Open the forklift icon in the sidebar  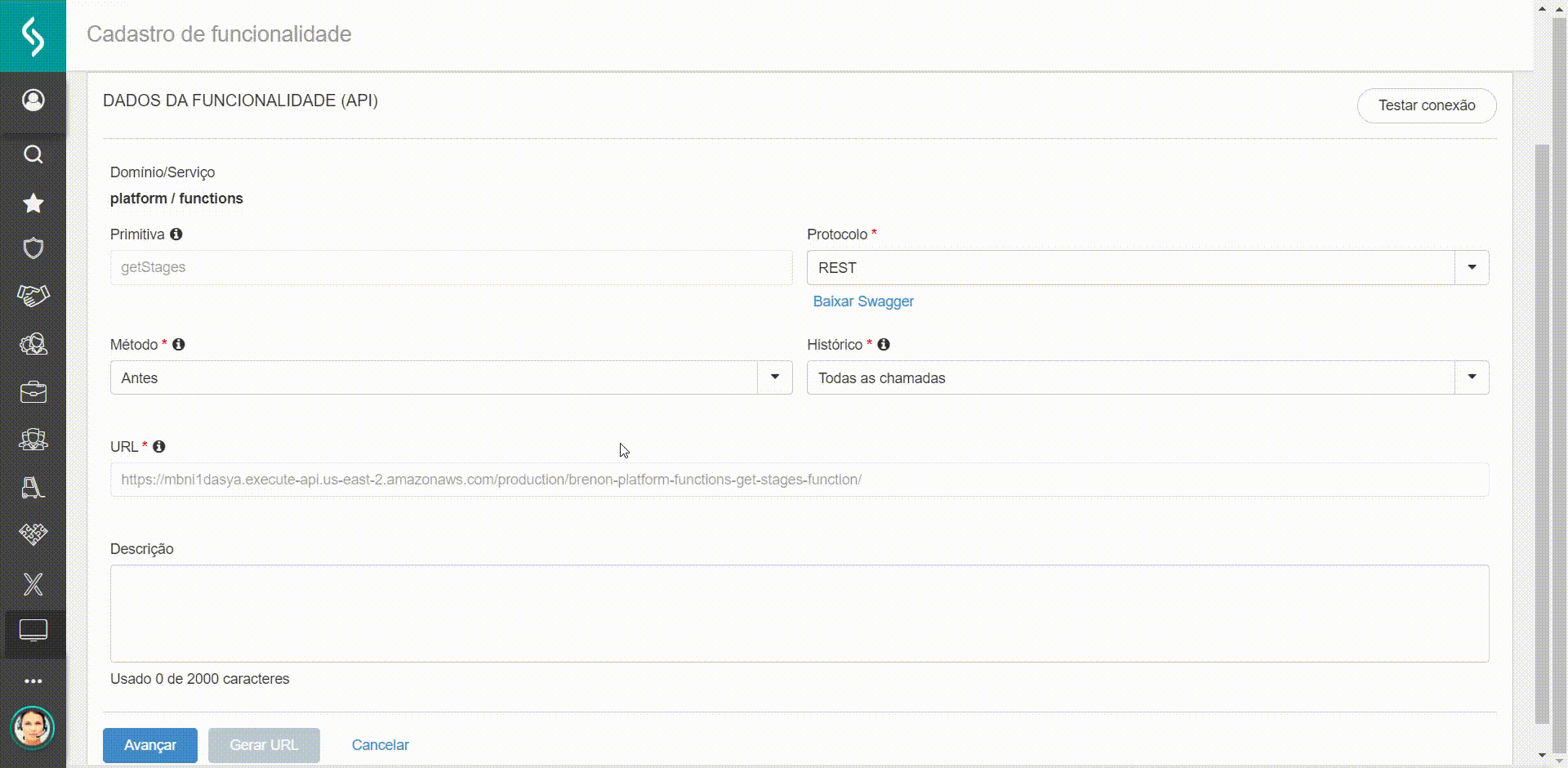33,488
